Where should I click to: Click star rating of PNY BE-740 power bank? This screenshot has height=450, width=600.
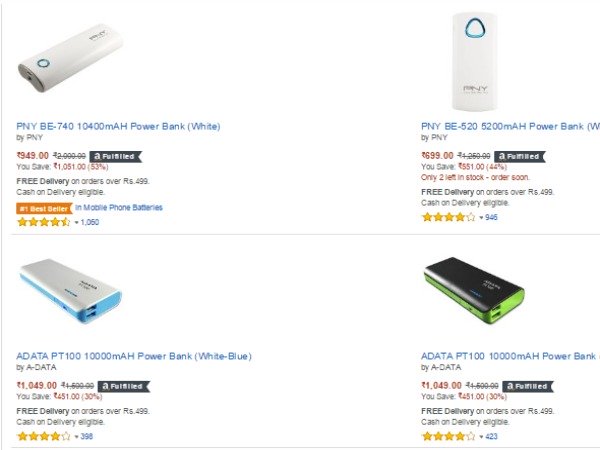tap(44, 222)
